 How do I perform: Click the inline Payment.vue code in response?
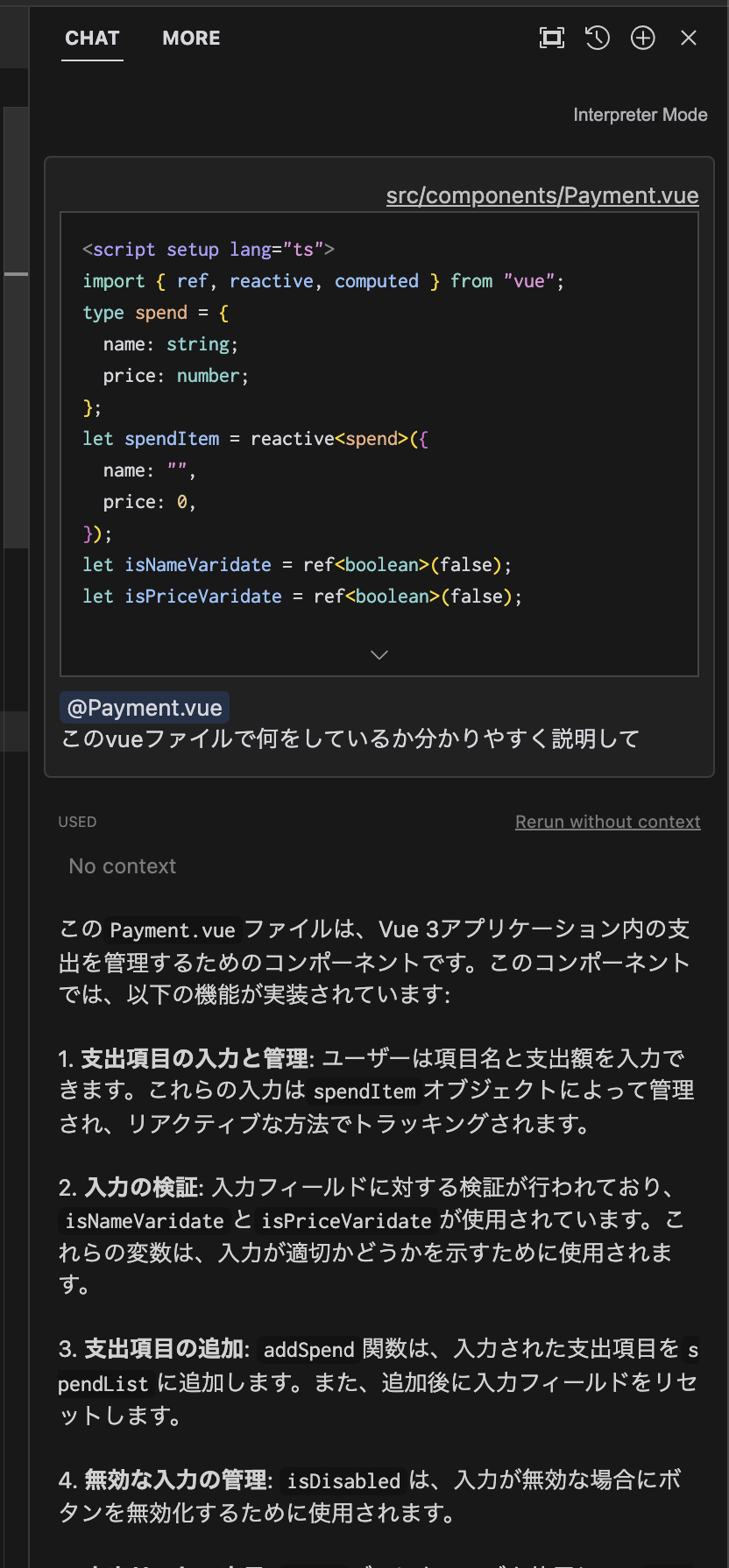[x=173, y=929]
